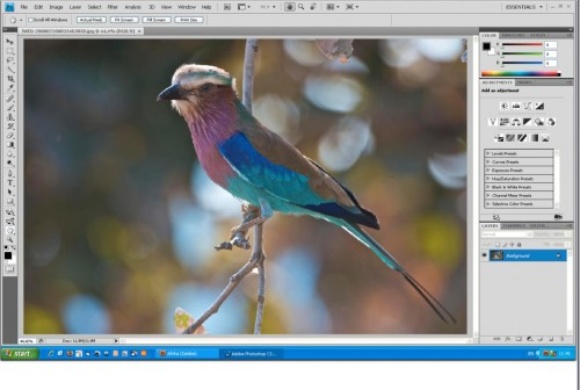The height and width of the screenshot is (390, 580).
Task: Add a Brightness/Contrast adjustment
Action: 505,106
